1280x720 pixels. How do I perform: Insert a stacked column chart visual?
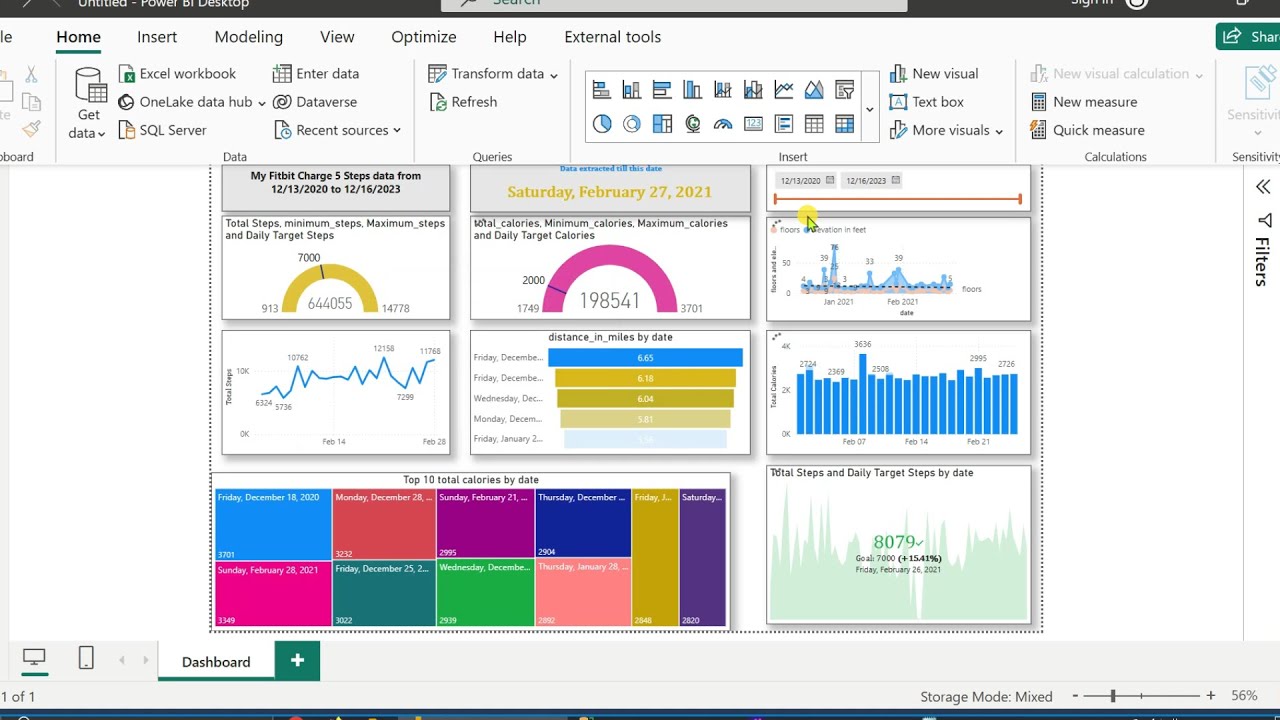pos(631,91)
